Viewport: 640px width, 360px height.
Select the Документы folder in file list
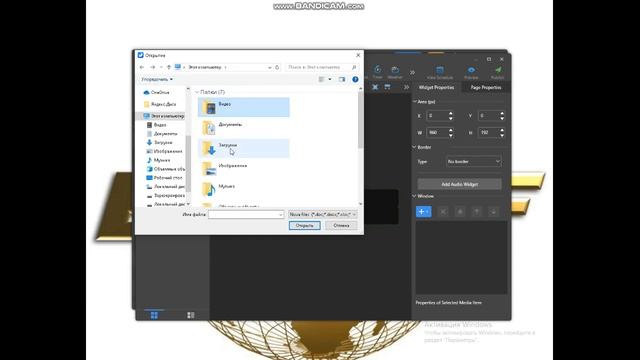244,127
